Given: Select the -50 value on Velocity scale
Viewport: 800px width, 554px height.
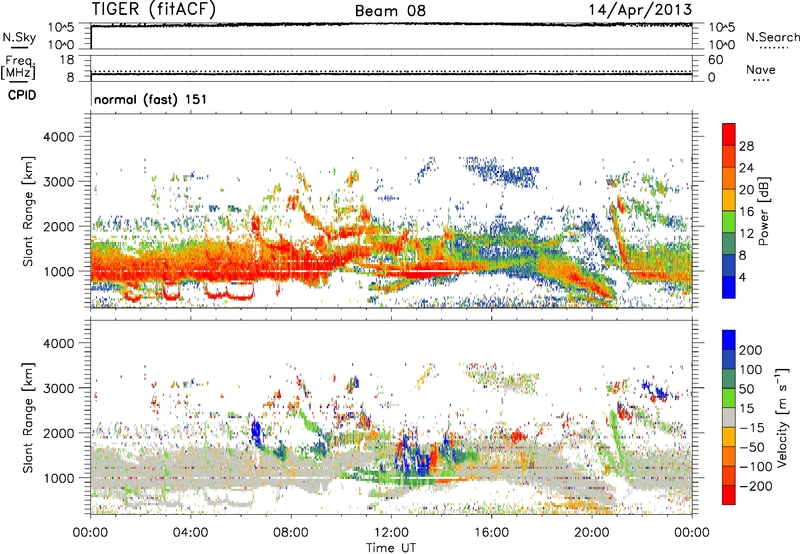Looking at the screenshot, I should pyautogui.click(x=752, y=447).
